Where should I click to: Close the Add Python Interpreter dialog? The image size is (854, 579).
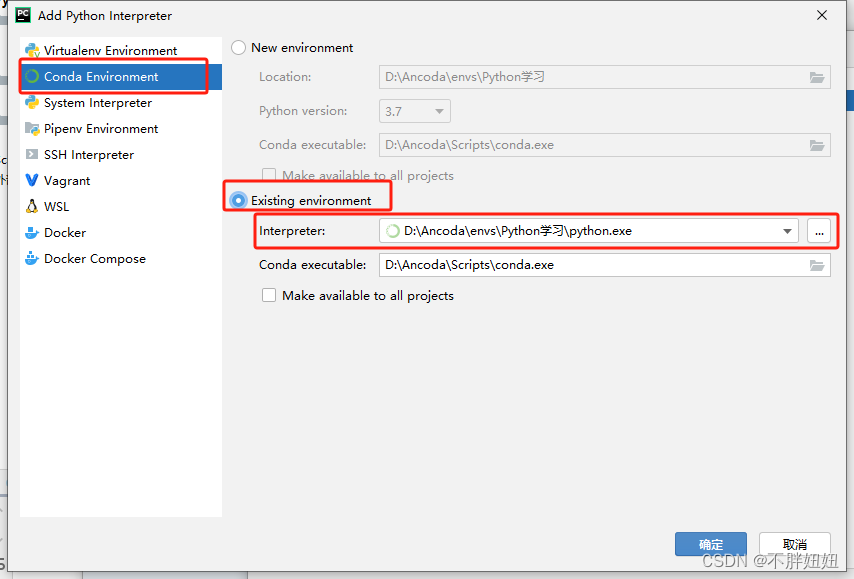[x=822, y=15]
